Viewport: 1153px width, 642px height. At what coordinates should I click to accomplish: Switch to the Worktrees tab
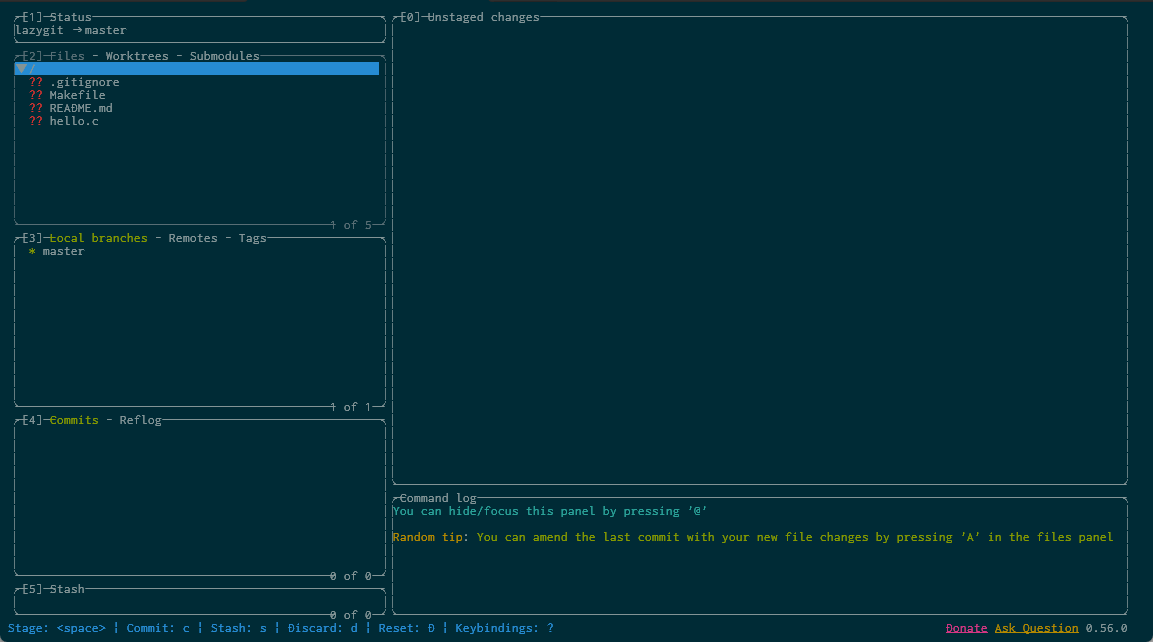137,56
